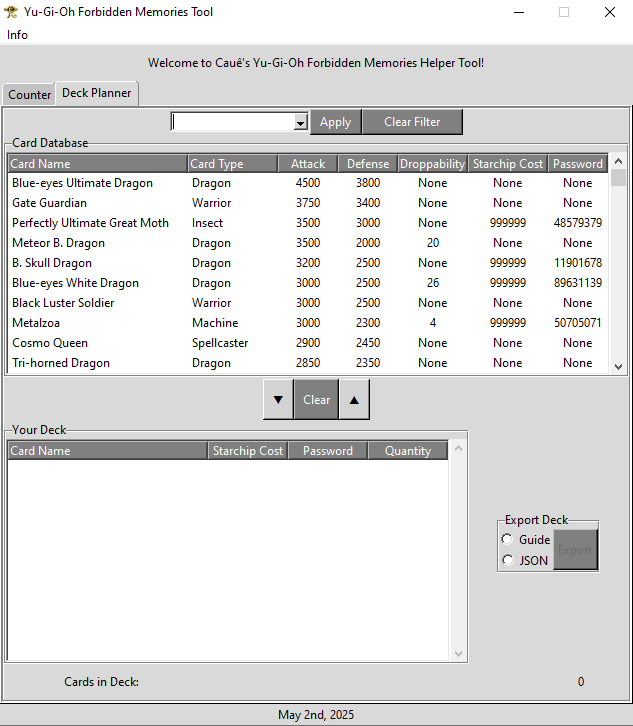Switch to the Deck Planner tab

pos(97,93)
